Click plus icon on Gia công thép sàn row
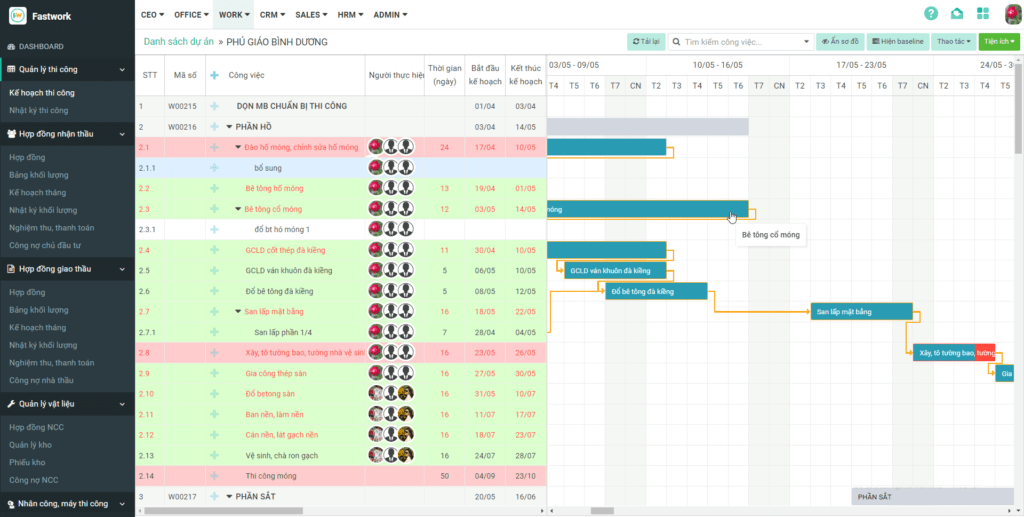The width and height of the screenshot is (1024, 517). click(x=214, y=373)
